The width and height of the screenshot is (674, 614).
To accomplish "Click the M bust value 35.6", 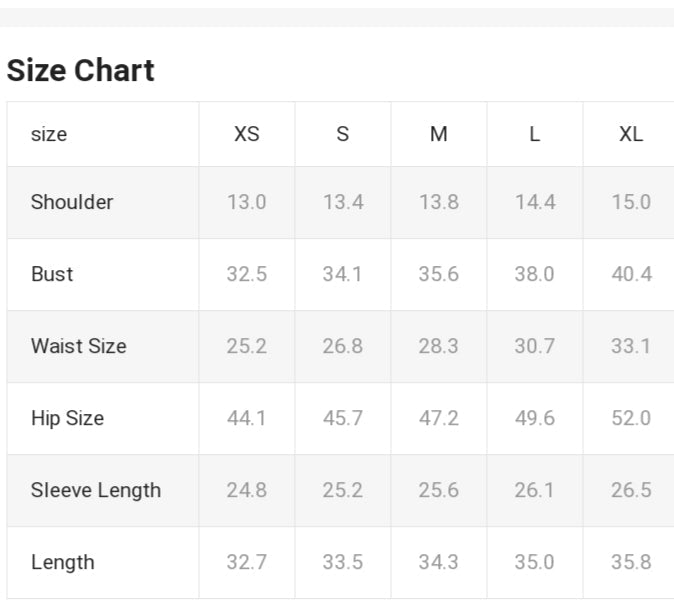I will pyautogui.click(x=439, y=274).
